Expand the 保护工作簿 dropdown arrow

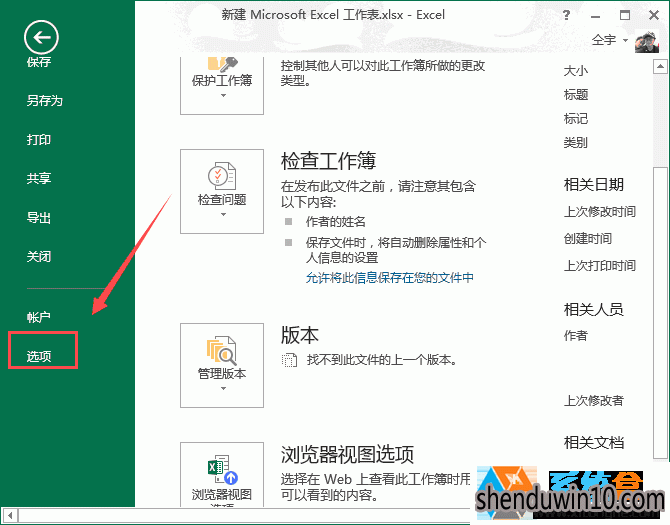(x=223, y=96)
